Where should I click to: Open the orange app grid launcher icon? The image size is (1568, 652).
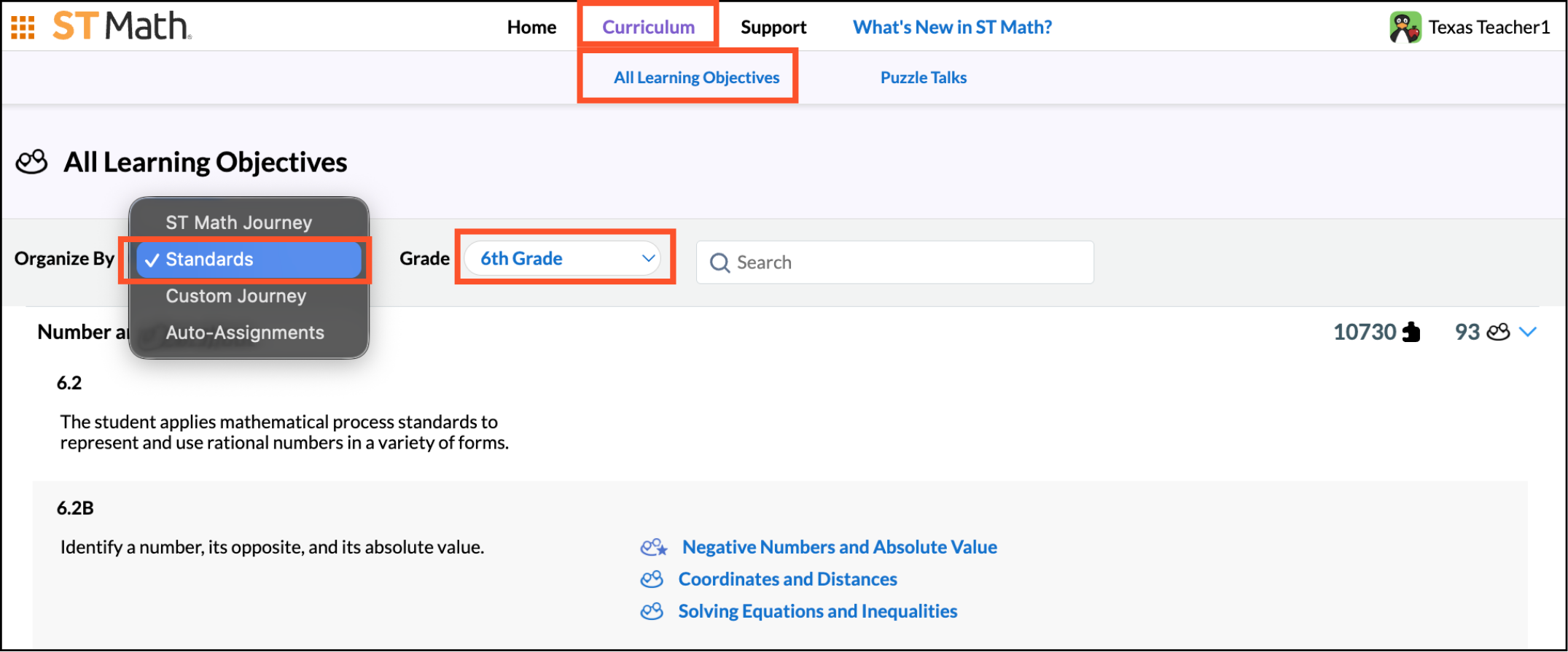(x=23, y=27)
